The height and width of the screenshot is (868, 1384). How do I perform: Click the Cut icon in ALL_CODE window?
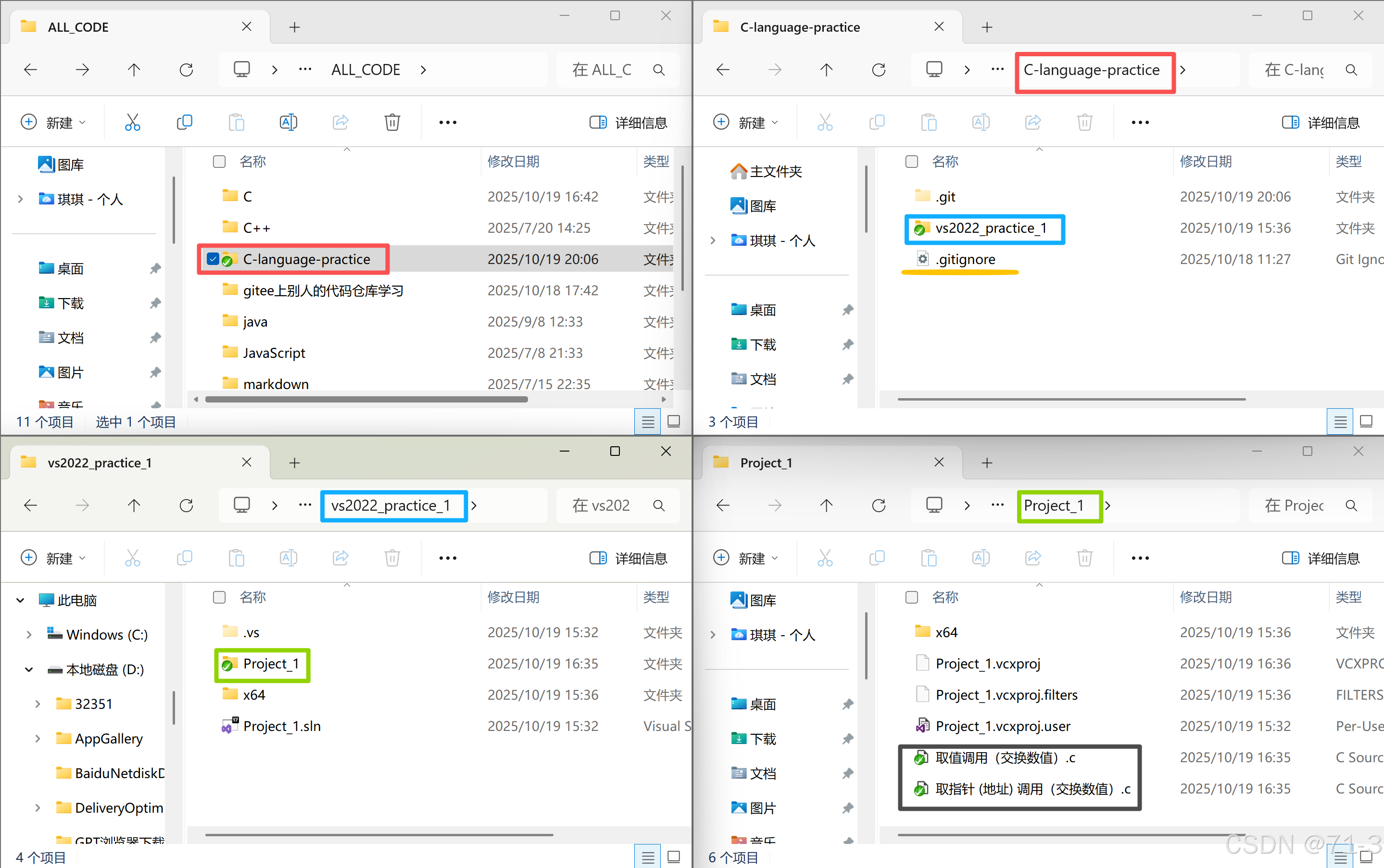click(x=133, y=122)
